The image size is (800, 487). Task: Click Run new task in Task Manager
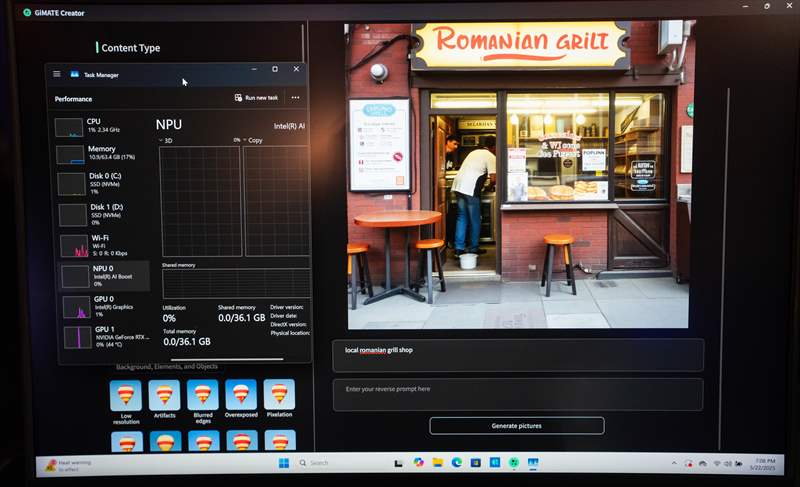coord(256,97)
